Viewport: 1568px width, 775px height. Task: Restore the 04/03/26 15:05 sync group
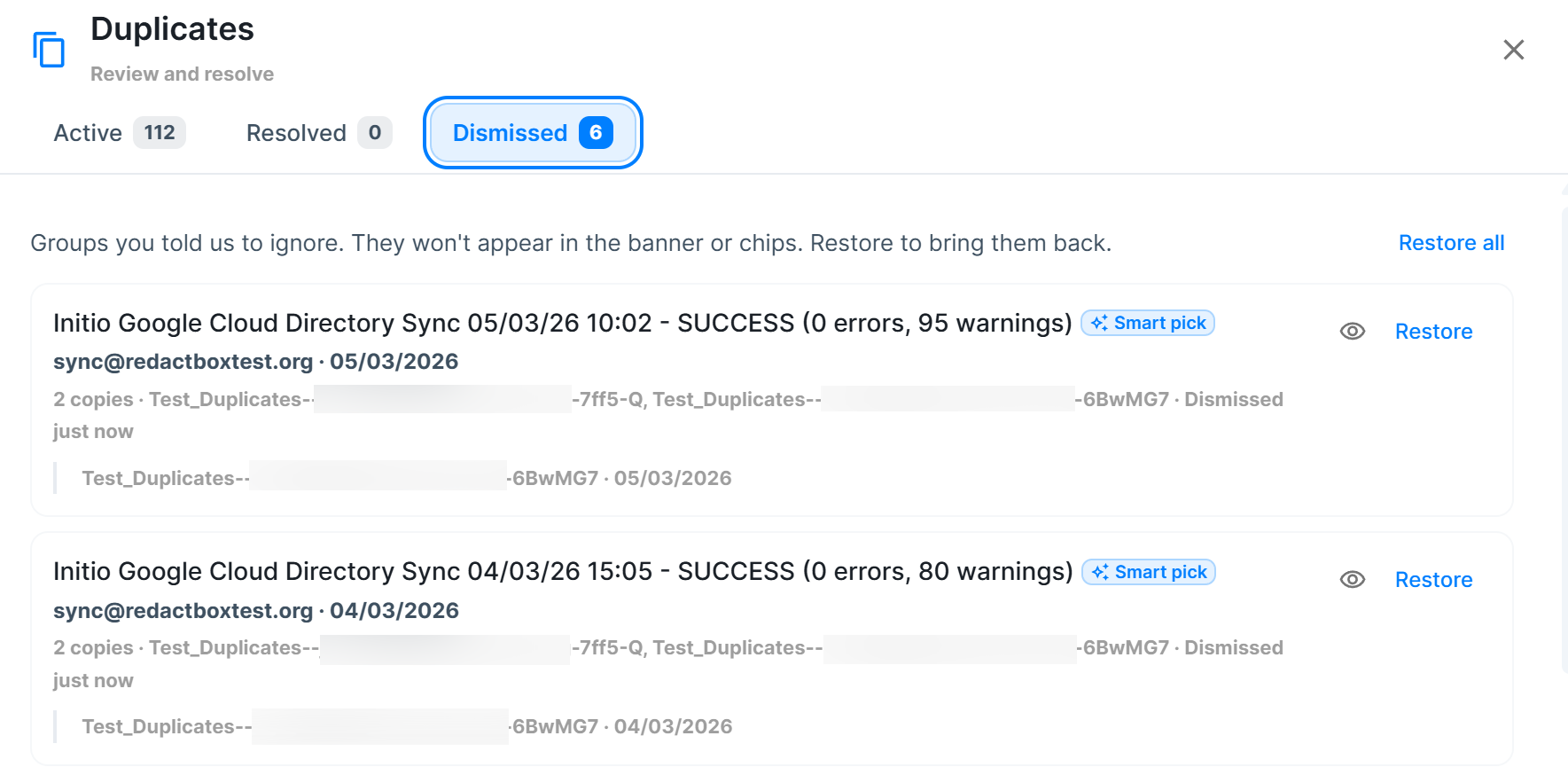(x=1433, y=580)
